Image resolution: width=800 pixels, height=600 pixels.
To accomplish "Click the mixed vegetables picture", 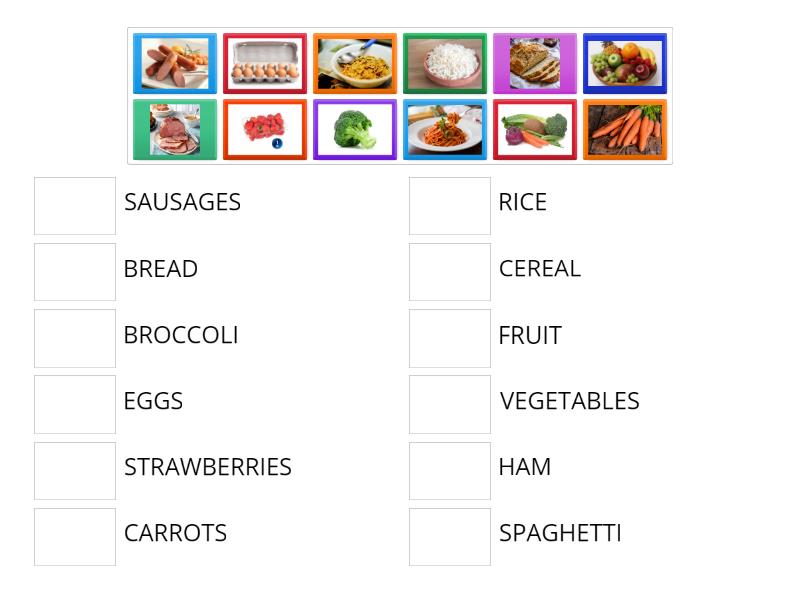I will click(534, 129).
